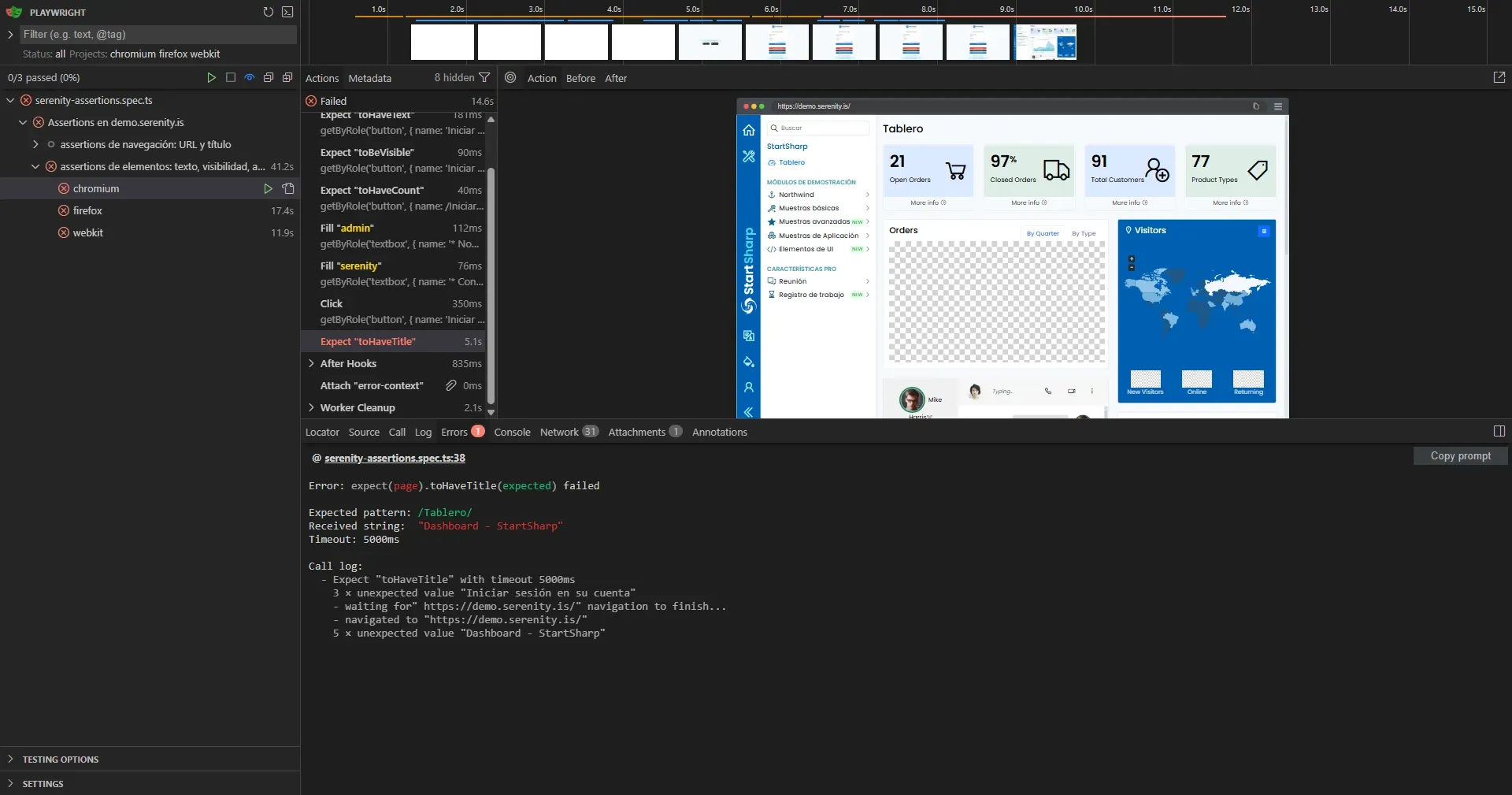Open the Playwright terminal output
The image size is (1512, 795).
click(287, 13)
